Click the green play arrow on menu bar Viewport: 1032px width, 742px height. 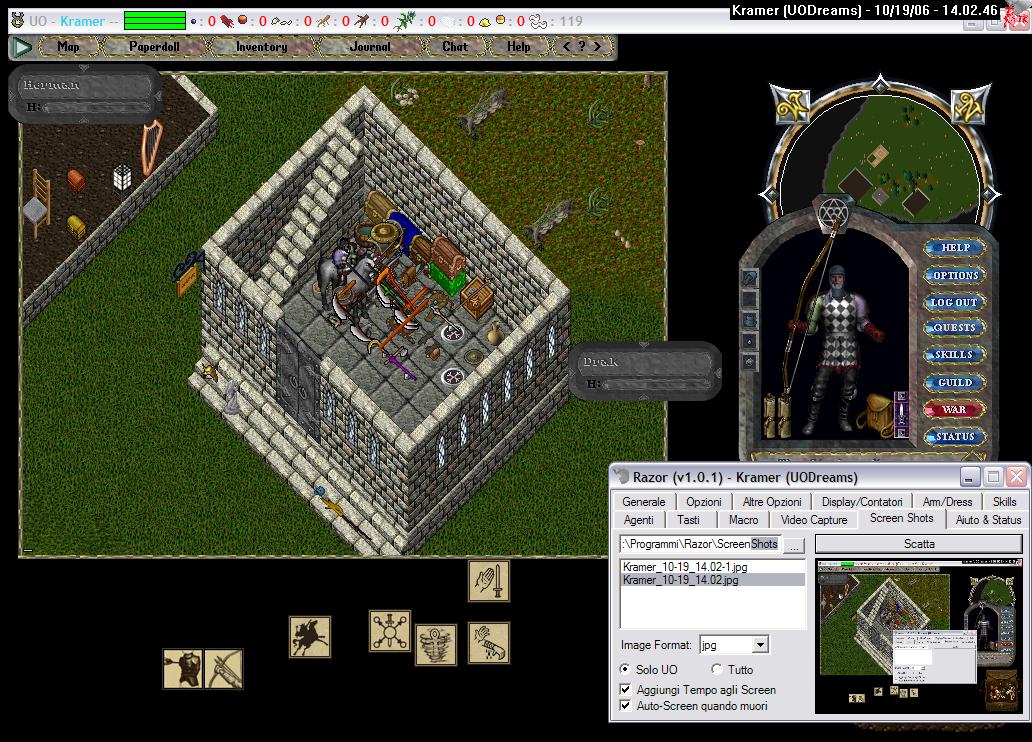click(22, 47)
